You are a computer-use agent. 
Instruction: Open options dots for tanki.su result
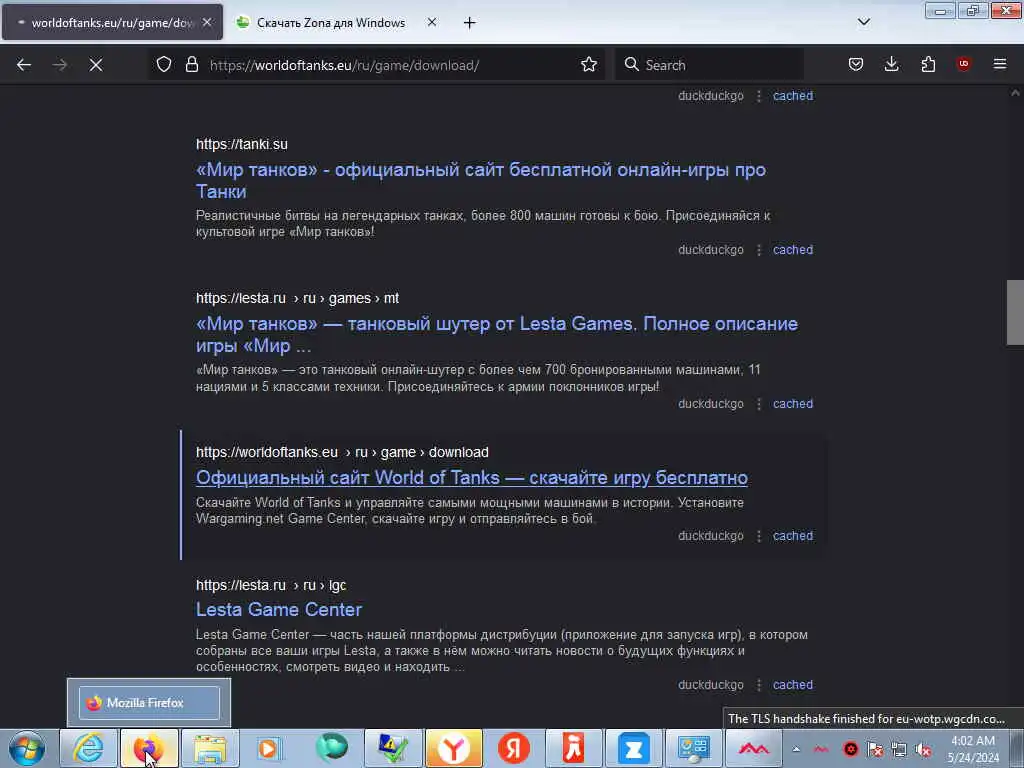click(759, 250)
